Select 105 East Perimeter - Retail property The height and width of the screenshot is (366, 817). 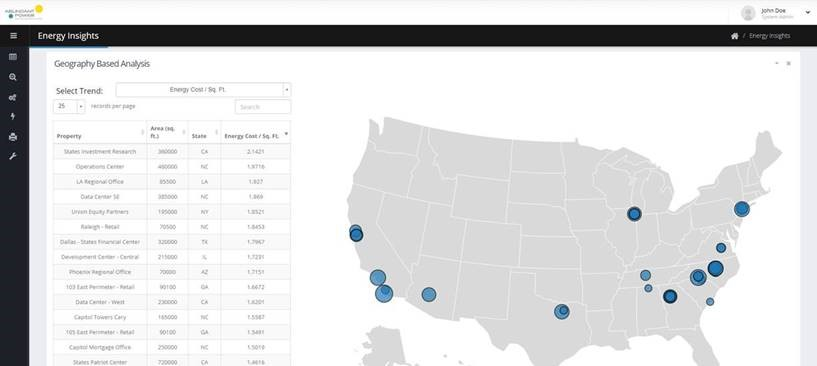pos(100,332)
